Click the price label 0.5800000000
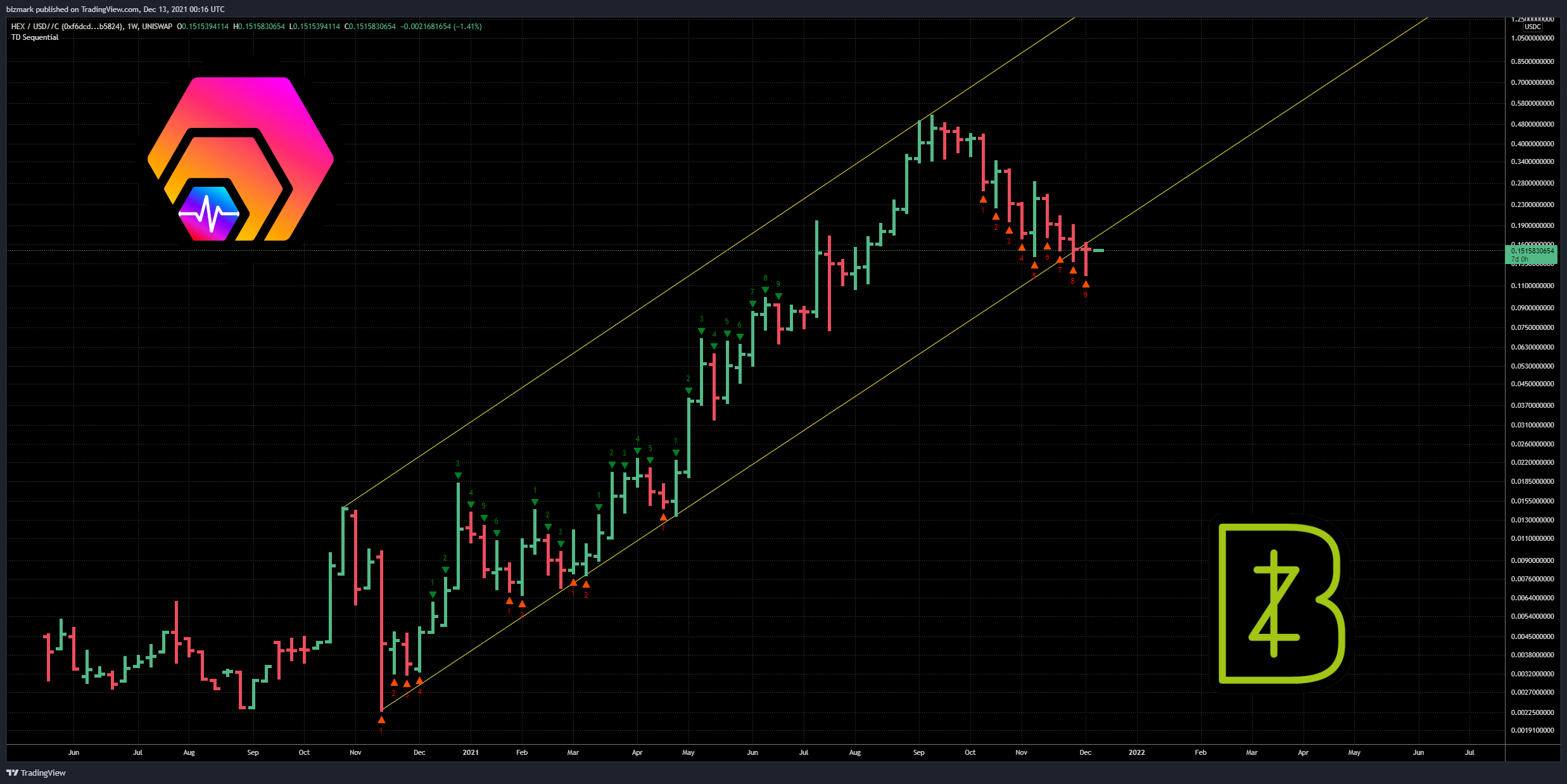Viewport: 1567px width, 784px height. (x=1532, y=104)
